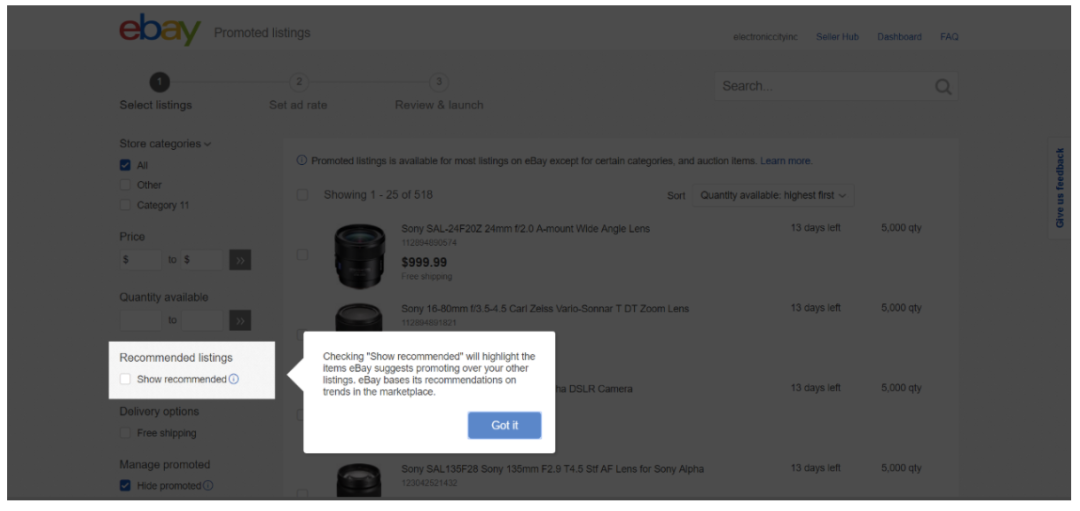
Task: Apply the price range arrow button
Action: 240,260
